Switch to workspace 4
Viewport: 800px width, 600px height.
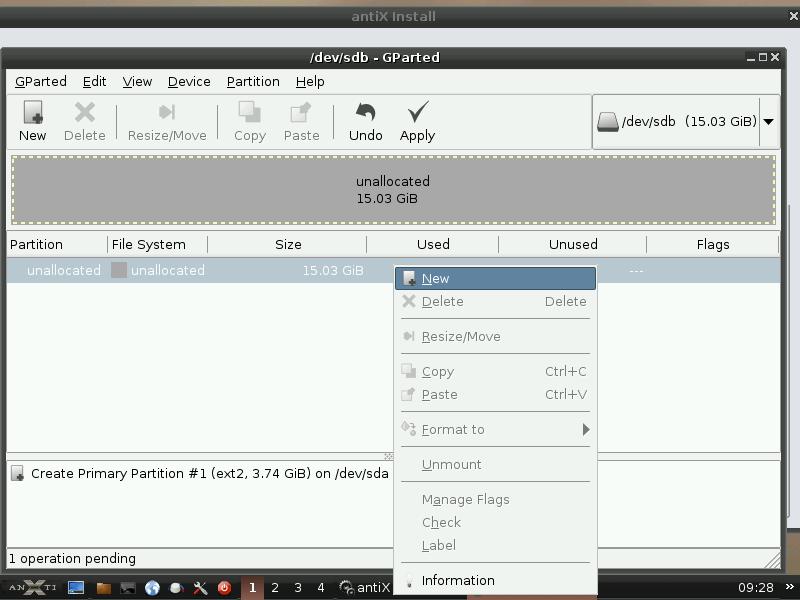(321, 588)
